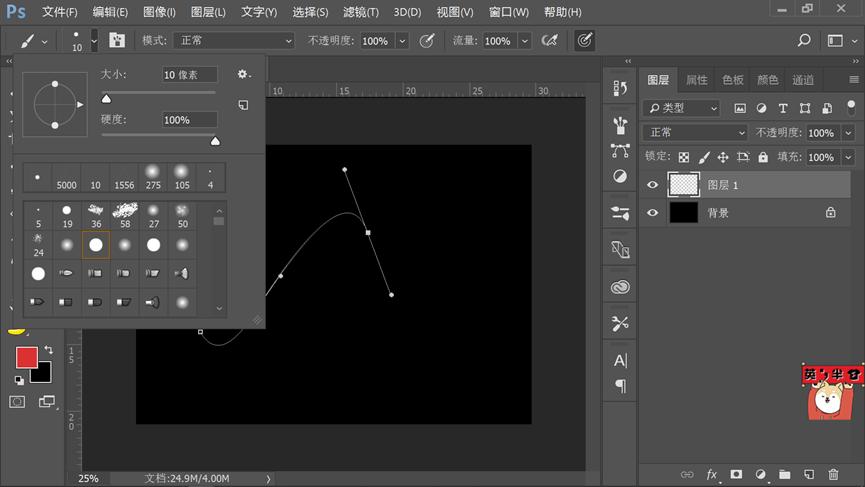Filter layers by adjustment layer icon
The width and height of the screenshot is (865, 487).
click(761, 108)
